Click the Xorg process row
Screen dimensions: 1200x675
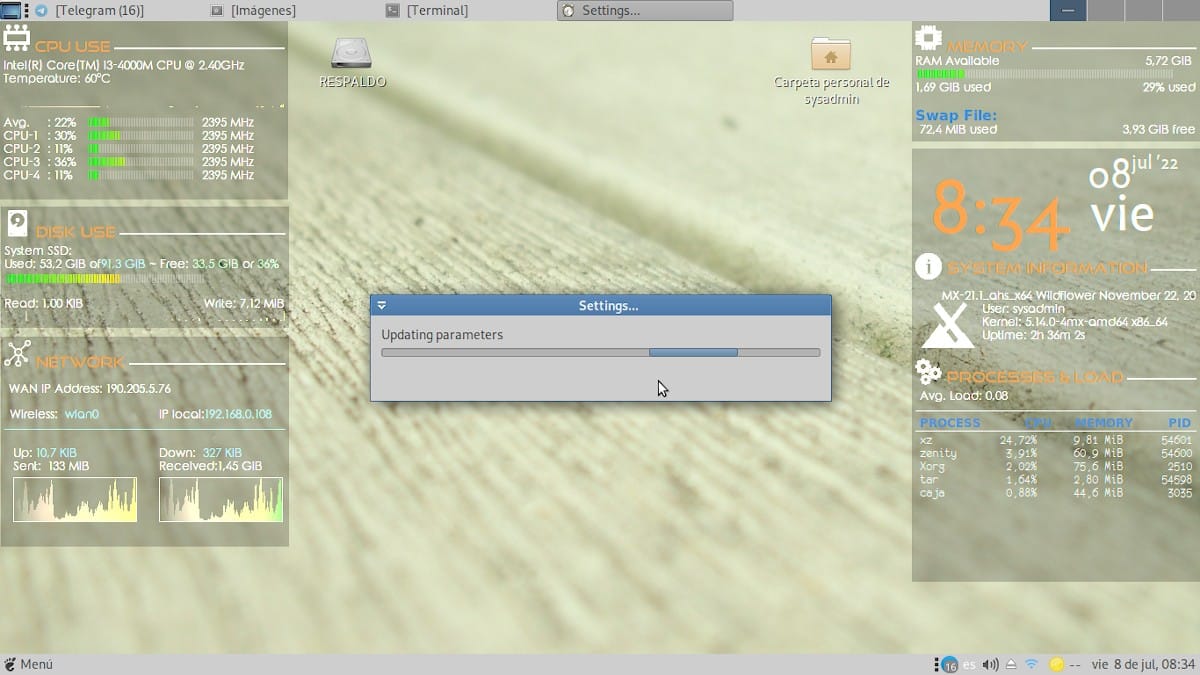1056,466
